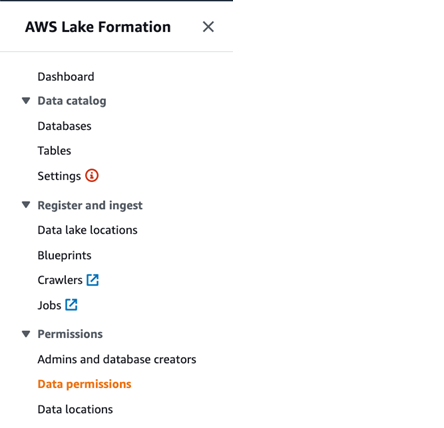Image resolution: width=444 pixels, height=428 pixels.
Task: Collapse the Register and ingest section arrow
Action: tap(26, 205)
